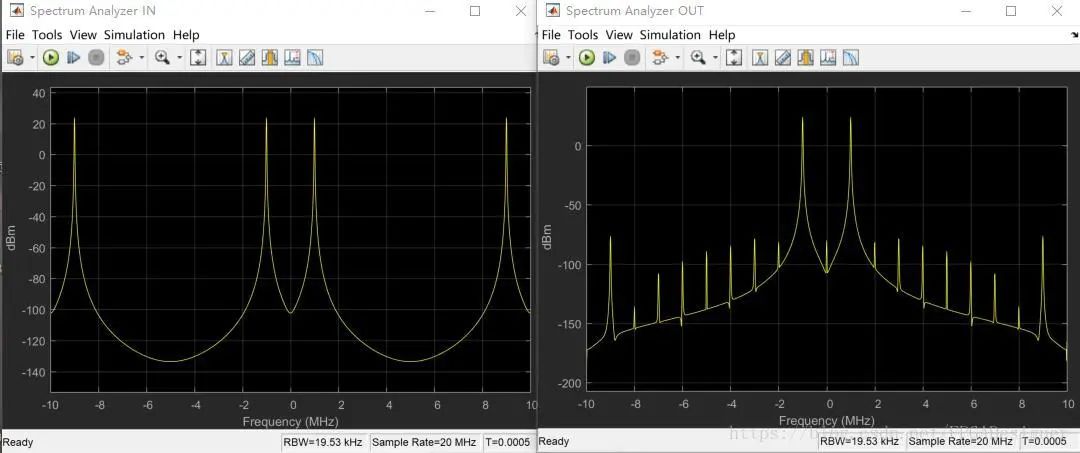Open Help menu in Spectrum Analyzer OUT
Screen dimensions: 1080x453
click(x=722, y=34)
